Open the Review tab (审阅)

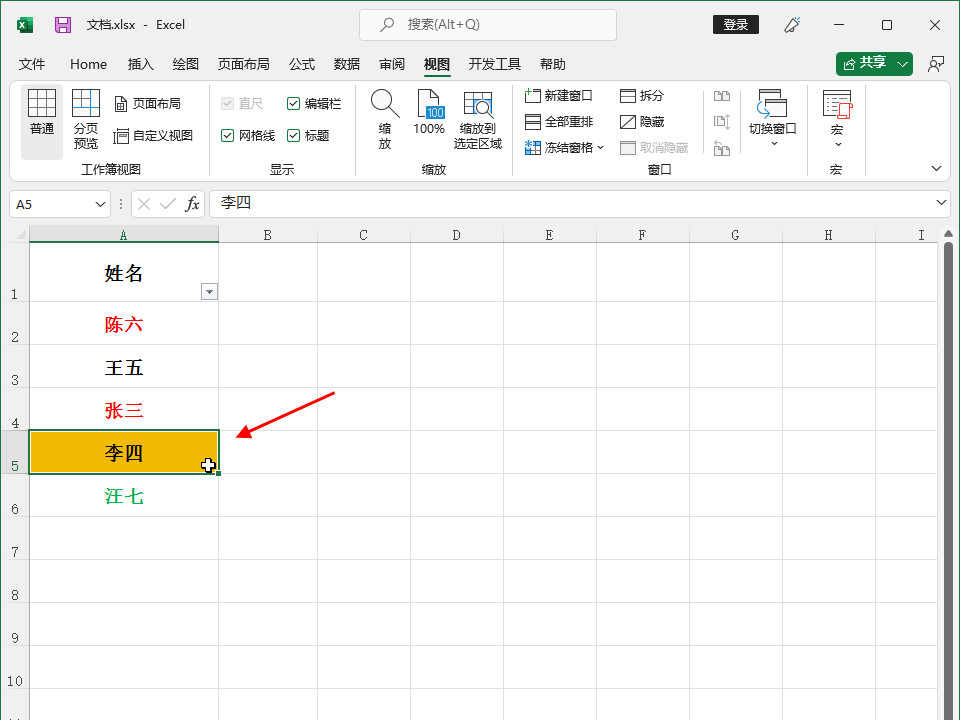click(x=392, y=64)
